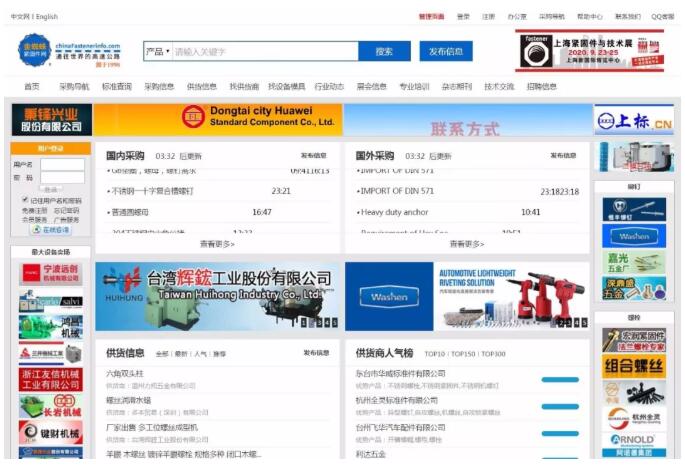Open the 键财机械 ad thumbnail

tap(51, 432)
